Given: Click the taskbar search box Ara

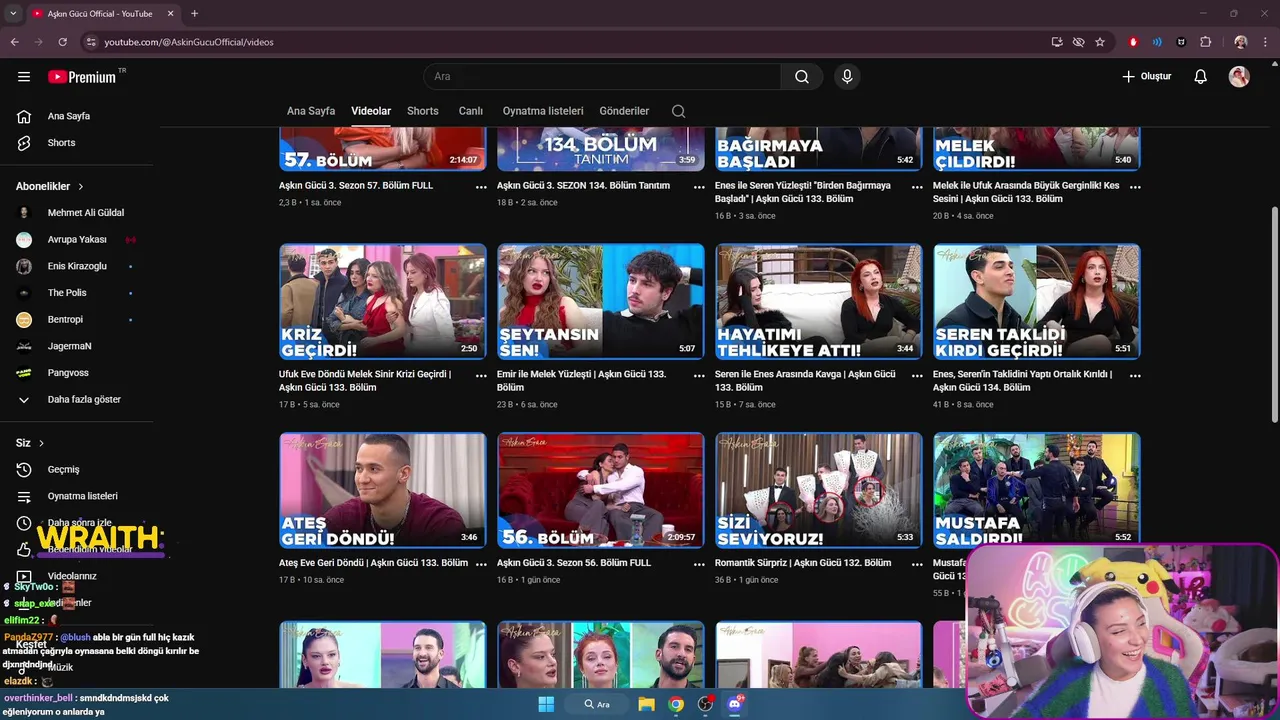Looking at the screenshot, I should (597, 704).
